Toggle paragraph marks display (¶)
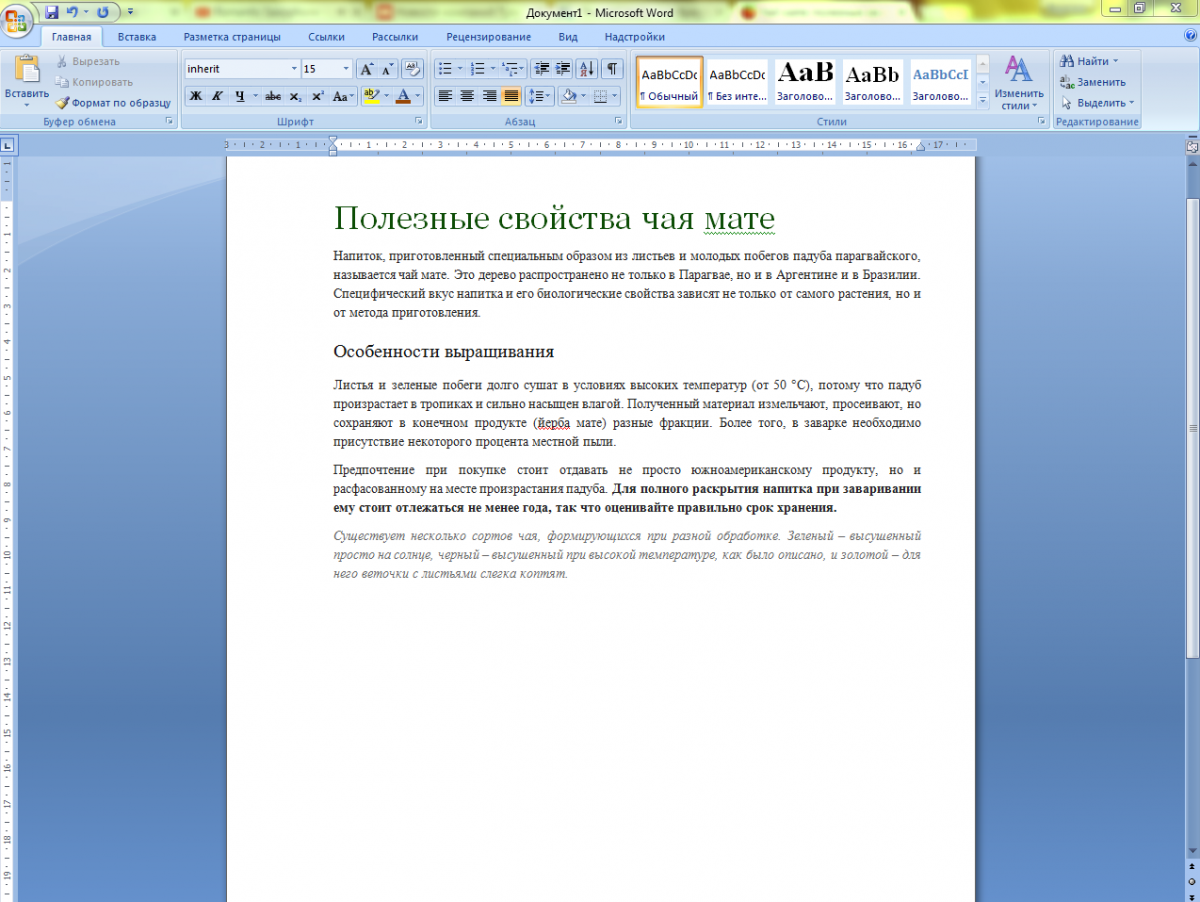This screenshot has height=902, width=1200. tap(611, 69)
